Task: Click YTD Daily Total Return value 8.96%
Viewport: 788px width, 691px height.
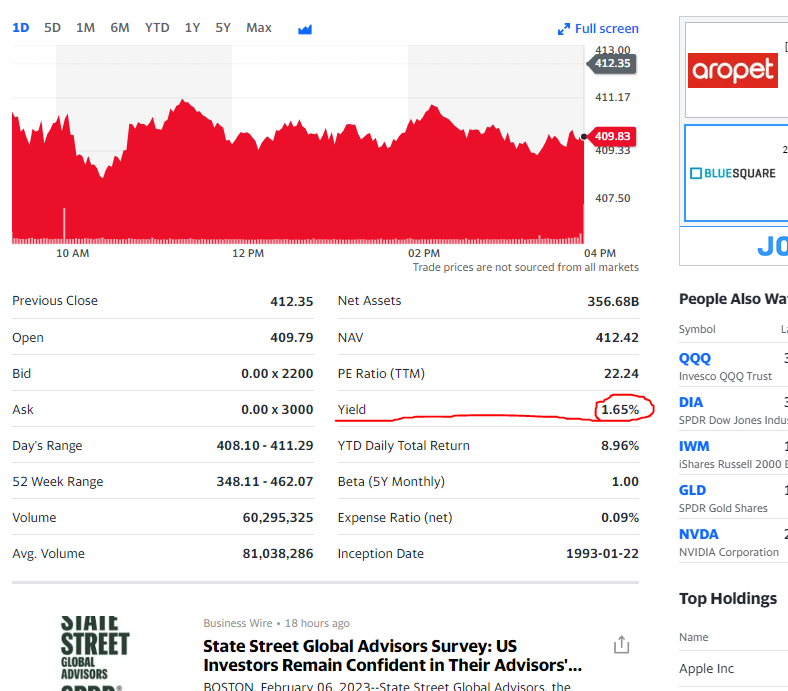Action: click(x=620, y=446)
